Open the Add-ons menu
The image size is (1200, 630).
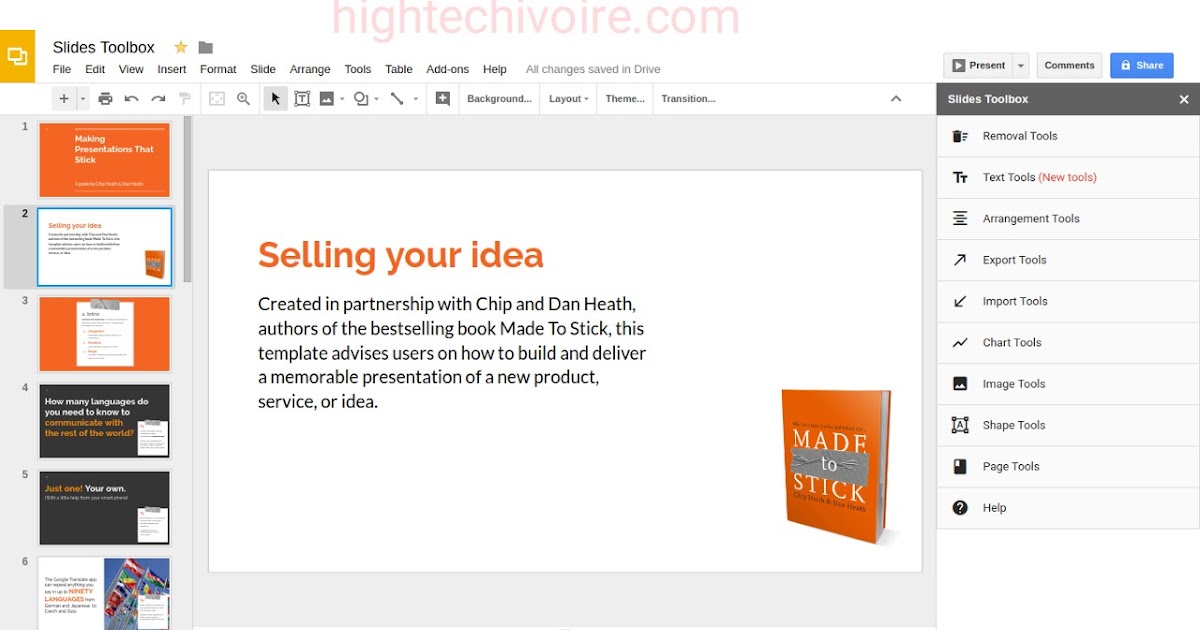pyautogui.click(x=447, y=69)
